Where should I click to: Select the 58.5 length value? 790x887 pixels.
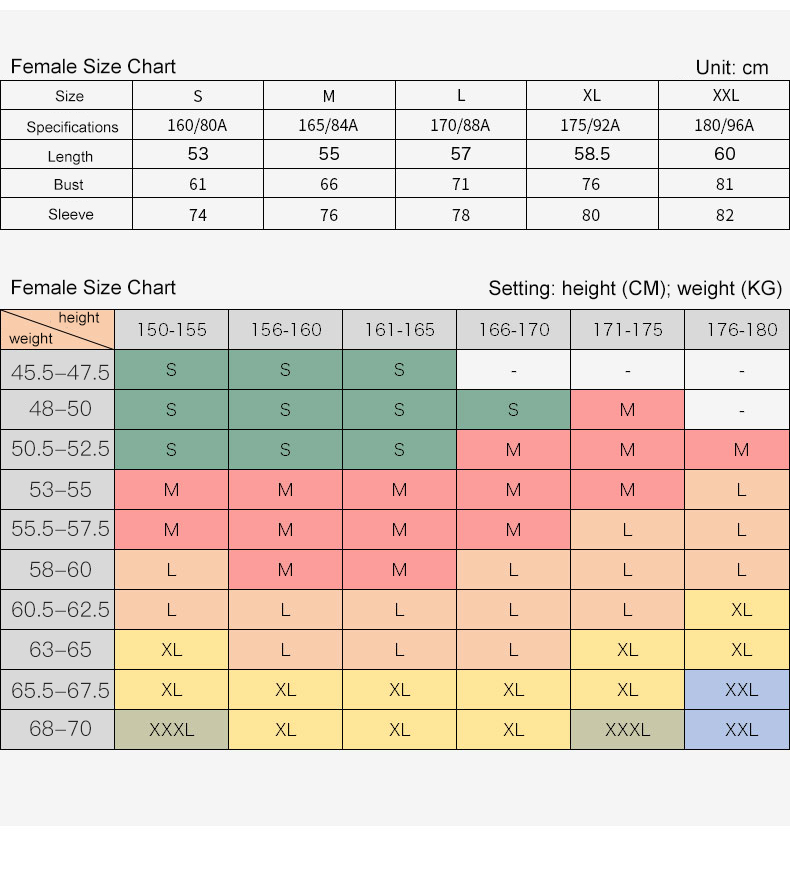592,154
